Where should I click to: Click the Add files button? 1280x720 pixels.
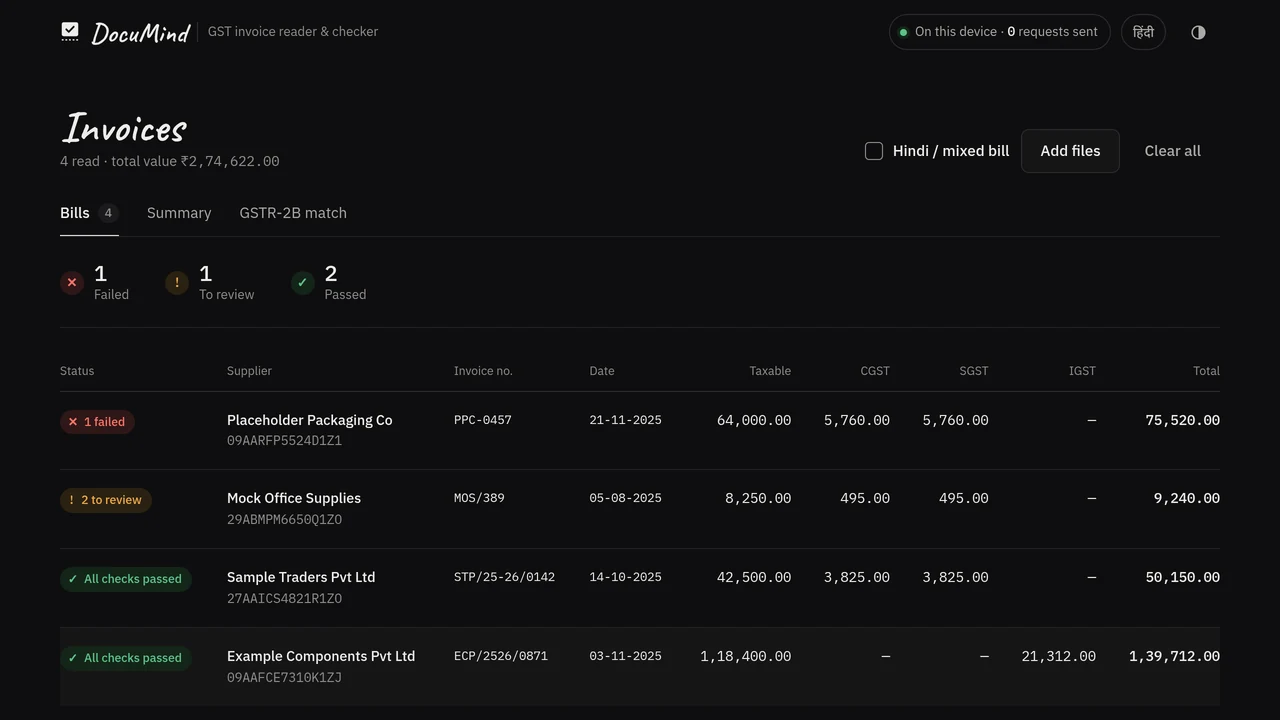1070,151
